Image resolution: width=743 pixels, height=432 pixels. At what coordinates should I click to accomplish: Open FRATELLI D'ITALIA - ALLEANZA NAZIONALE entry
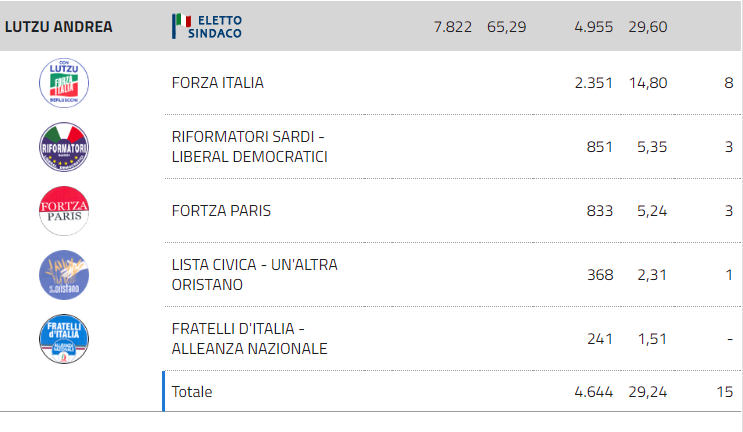(249, 339)
